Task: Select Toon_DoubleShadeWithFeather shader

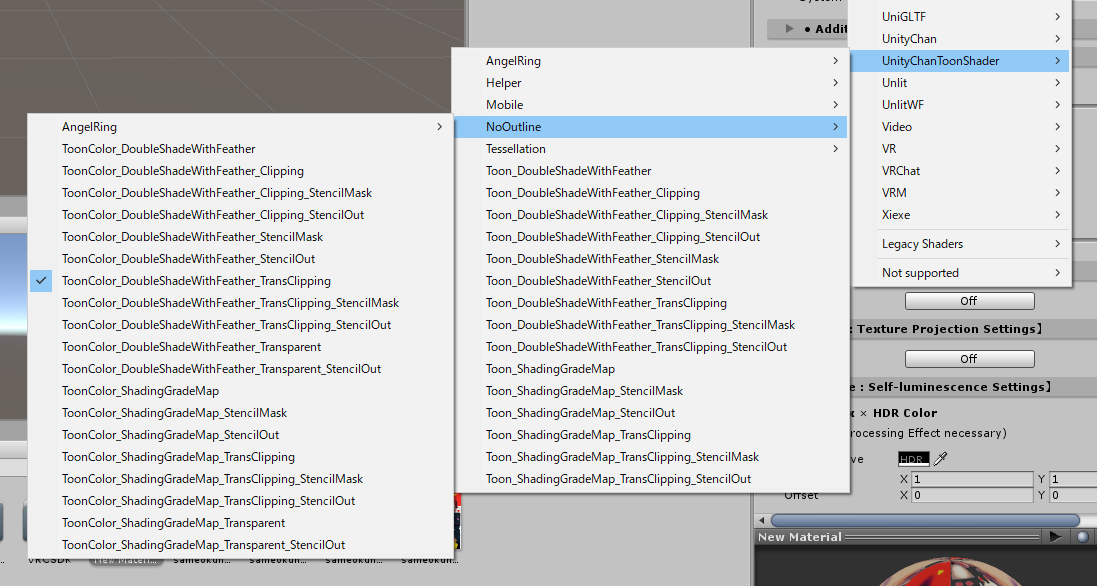Action: point(651,171)
